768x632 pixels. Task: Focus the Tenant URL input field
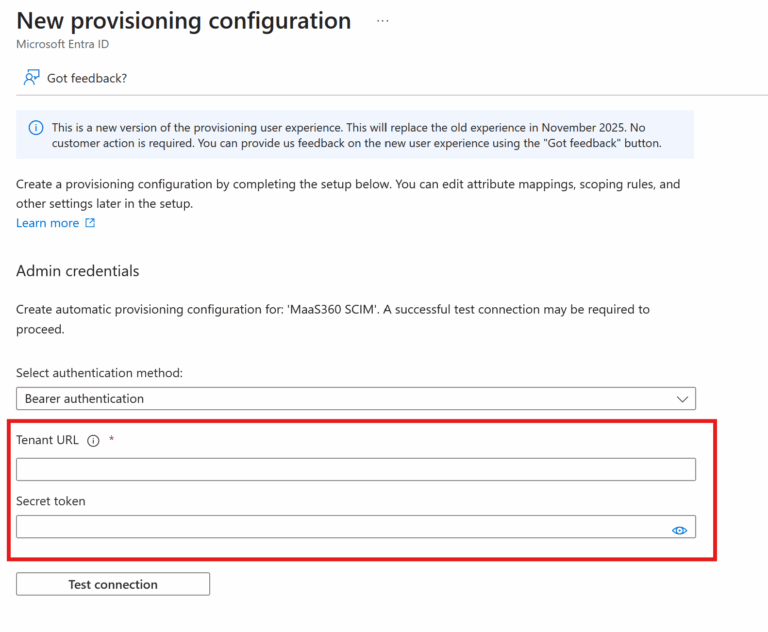(x=355, y=469)
